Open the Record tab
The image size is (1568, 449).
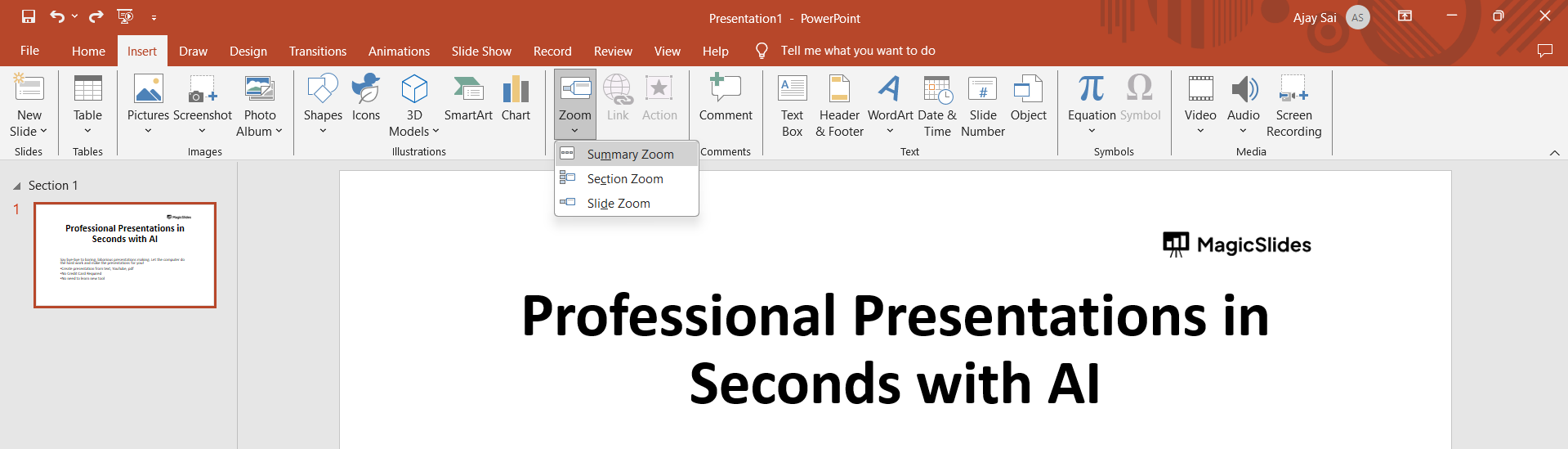click(x=552, y=51)
